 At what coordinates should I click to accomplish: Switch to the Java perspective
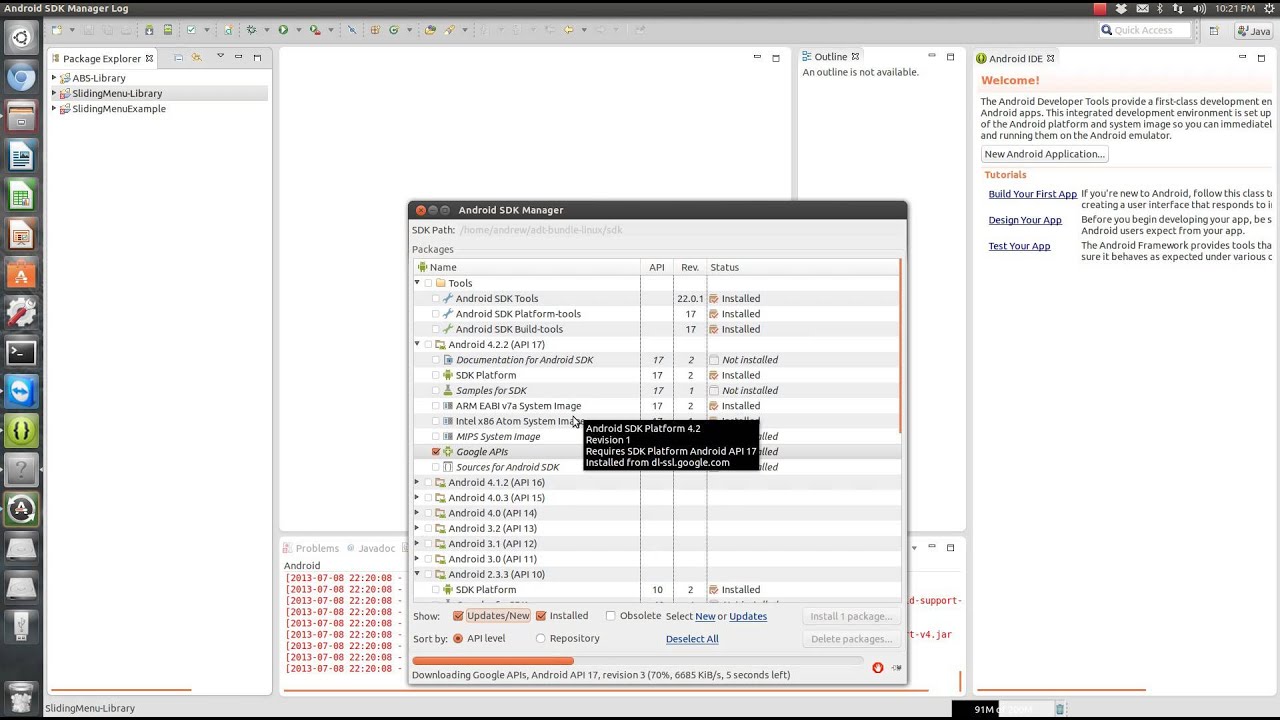pos(1253,31)
